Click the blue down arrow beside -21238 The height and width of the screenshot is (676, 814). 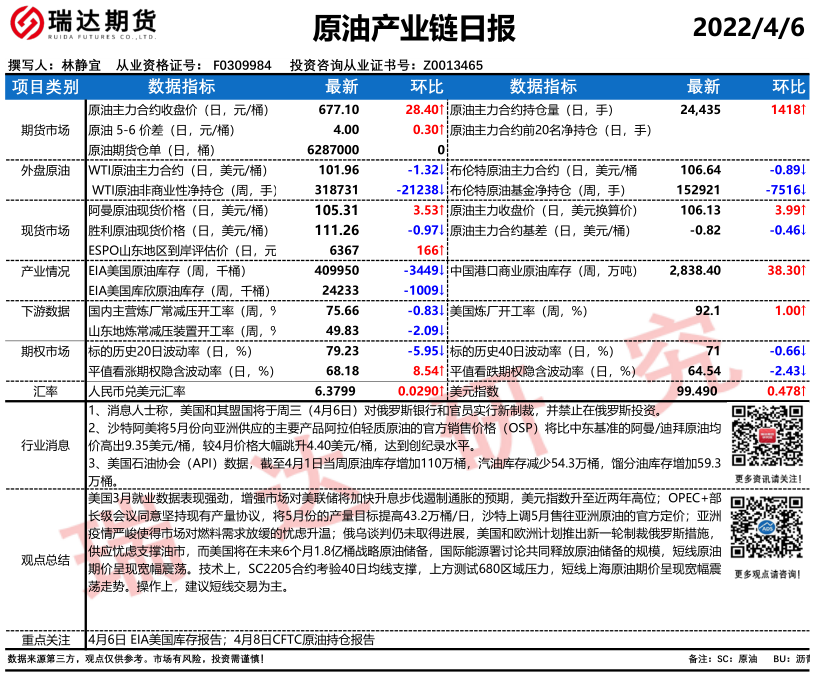[442, 189]
